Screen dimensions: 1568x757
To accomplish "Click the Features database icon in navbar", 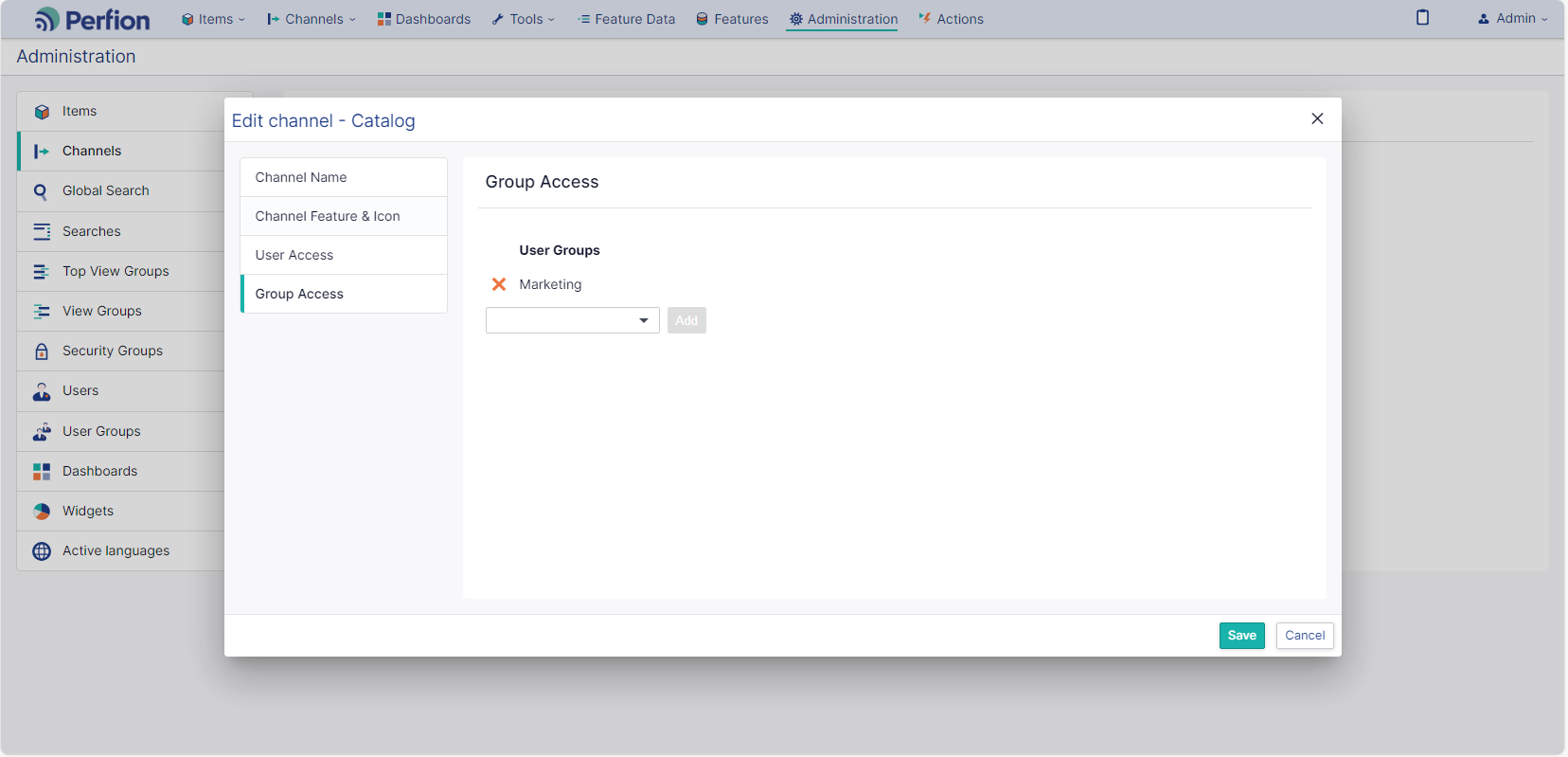I will click(703, 19).
